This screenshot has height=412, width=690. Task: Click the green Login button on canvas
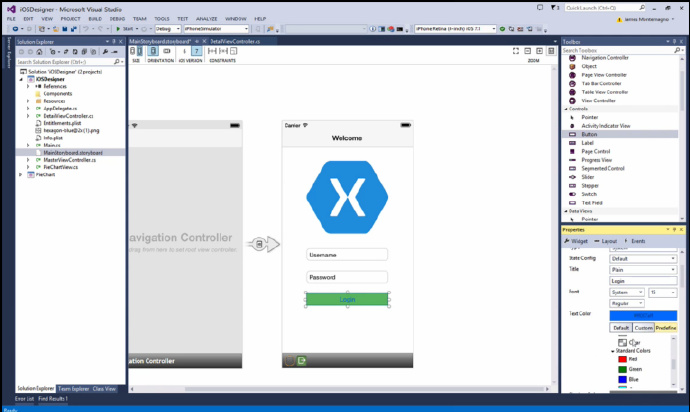(x=347, y=299)
